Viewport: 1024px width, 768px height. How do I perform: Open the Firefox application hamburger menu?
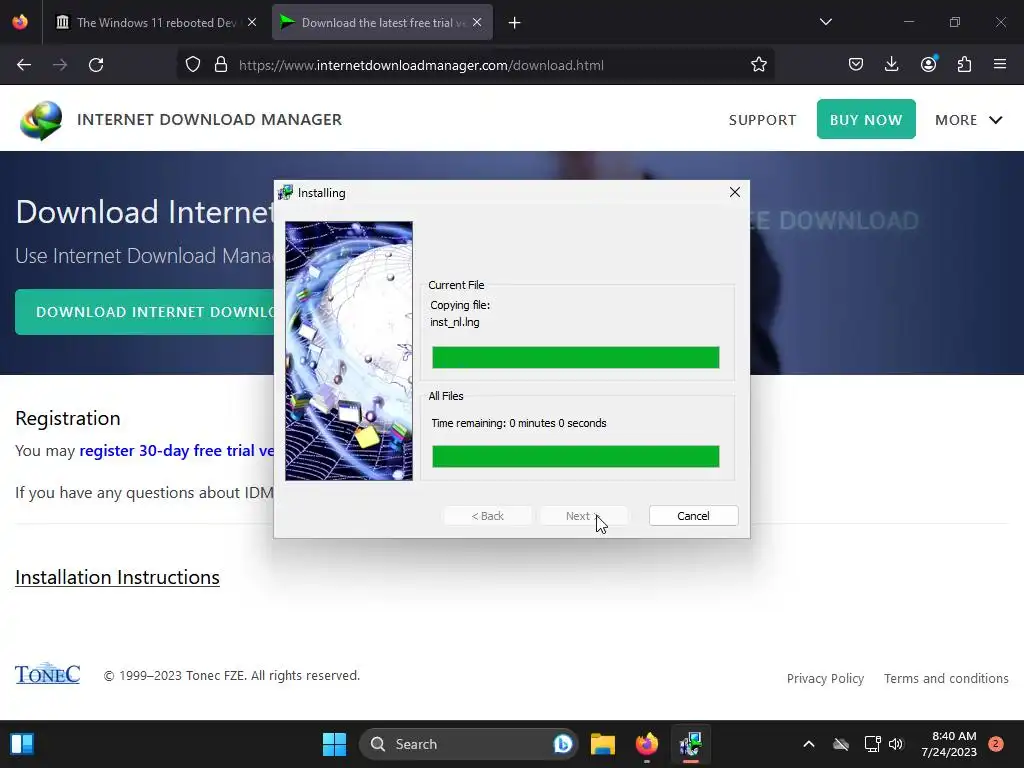click(x=1000, y=65)
